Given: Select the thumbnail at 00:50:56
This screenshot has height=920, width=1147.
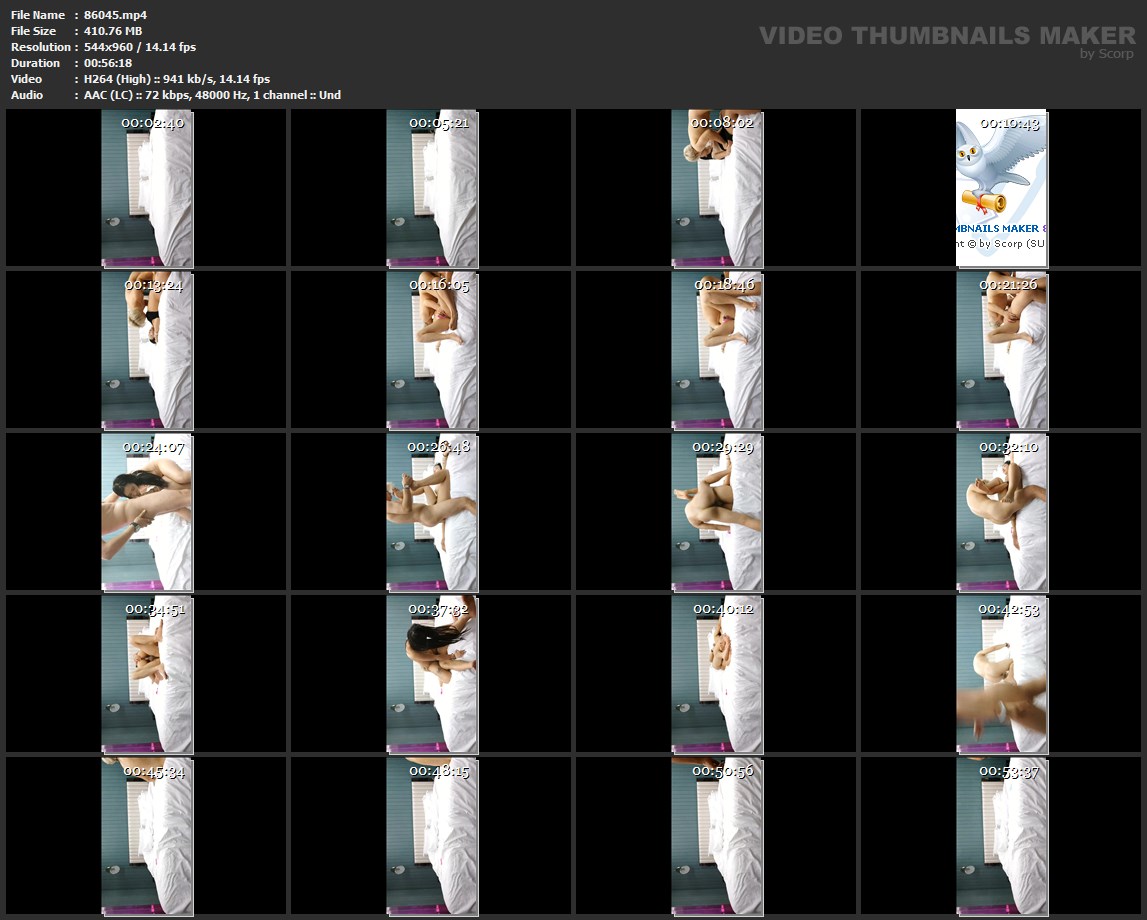Looking at the screenshot, I should (x=717, y=838).
